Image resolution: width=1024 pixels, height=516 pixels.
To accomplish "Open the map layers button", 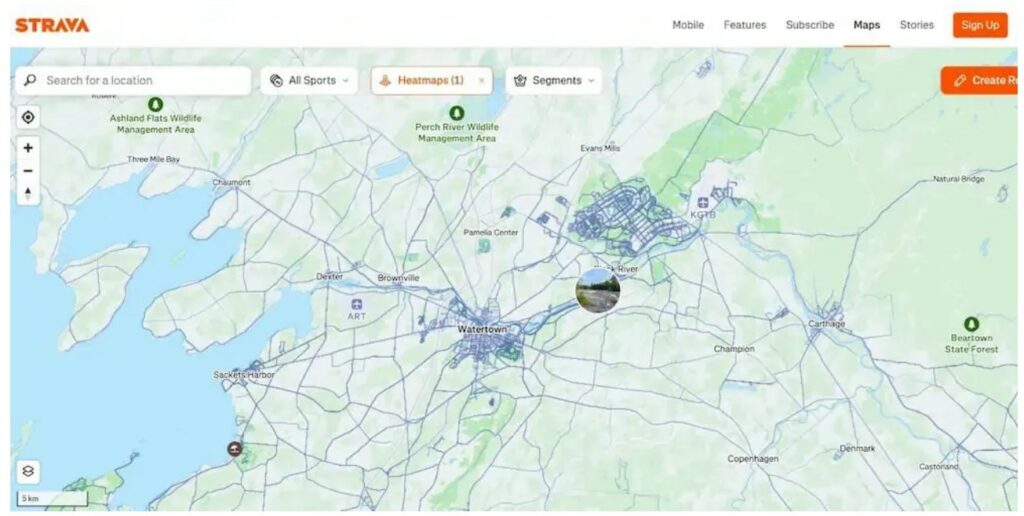I will click(28, 472).
